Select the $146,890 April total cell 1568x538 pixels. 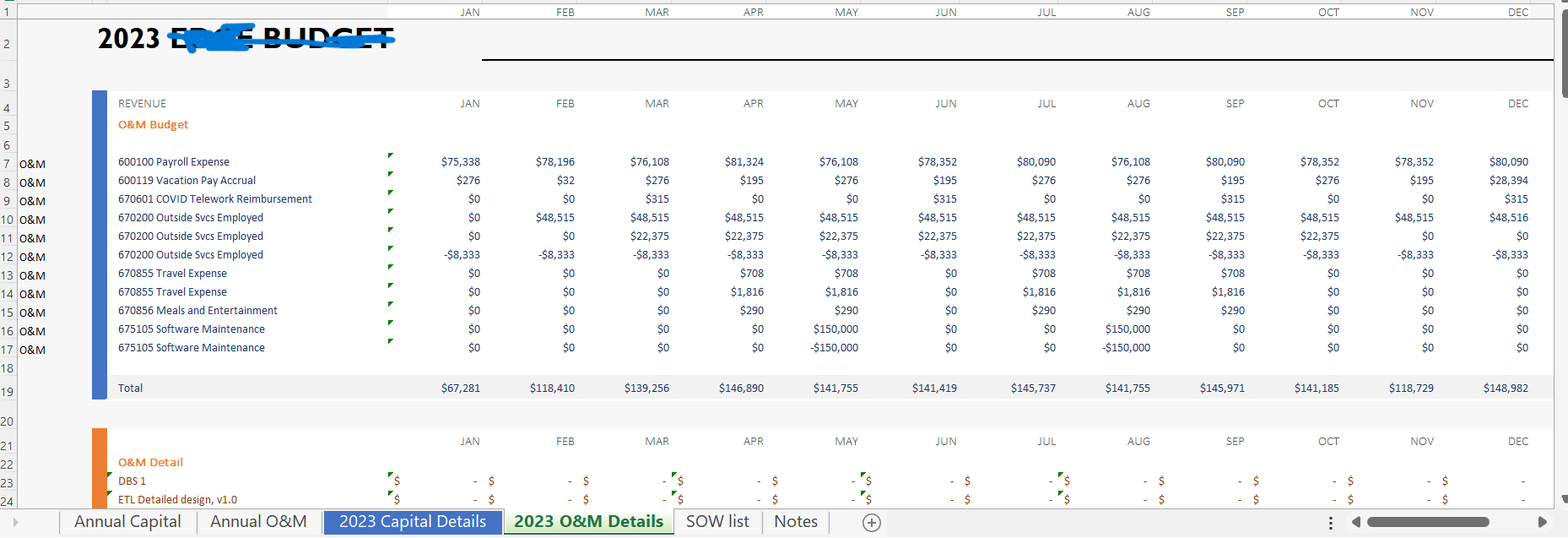click(x=741, y=389)
